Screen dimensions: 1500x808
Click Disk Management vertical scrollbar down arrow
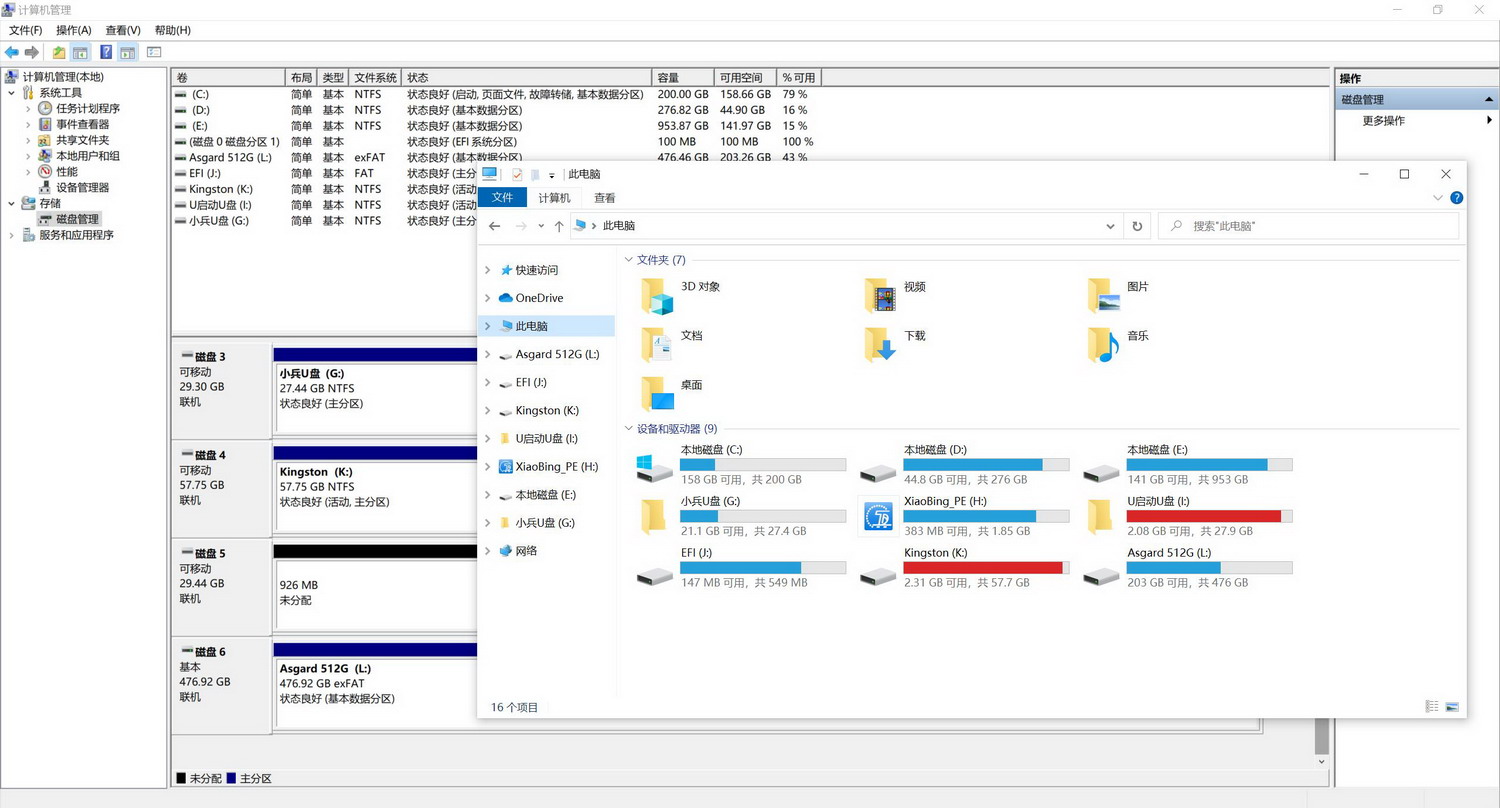[1322, 761]
